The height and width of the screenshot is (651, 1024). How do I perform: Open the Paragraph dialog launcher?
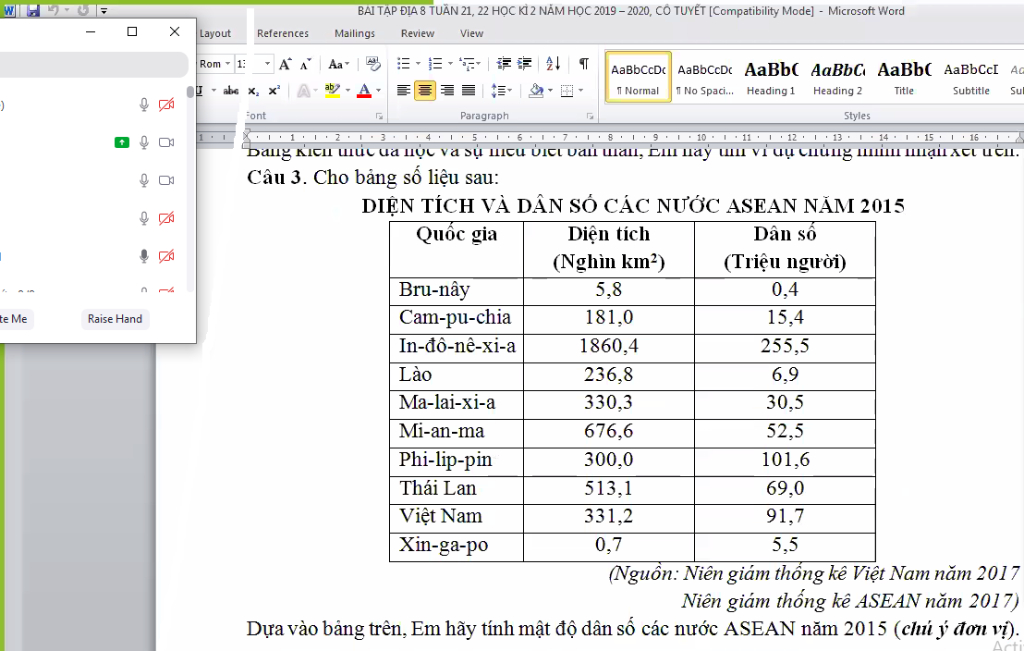point(590,116)
